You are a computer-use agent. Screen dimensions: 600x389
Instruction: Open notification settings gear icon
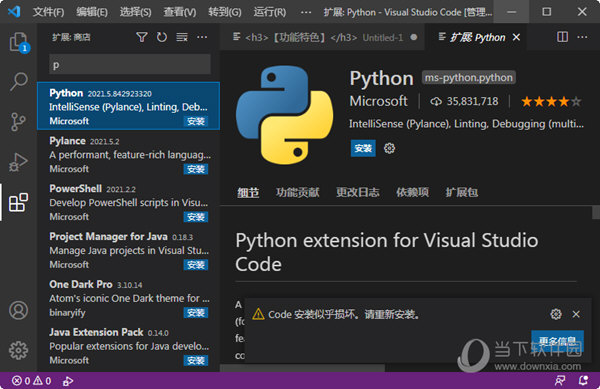556,314
